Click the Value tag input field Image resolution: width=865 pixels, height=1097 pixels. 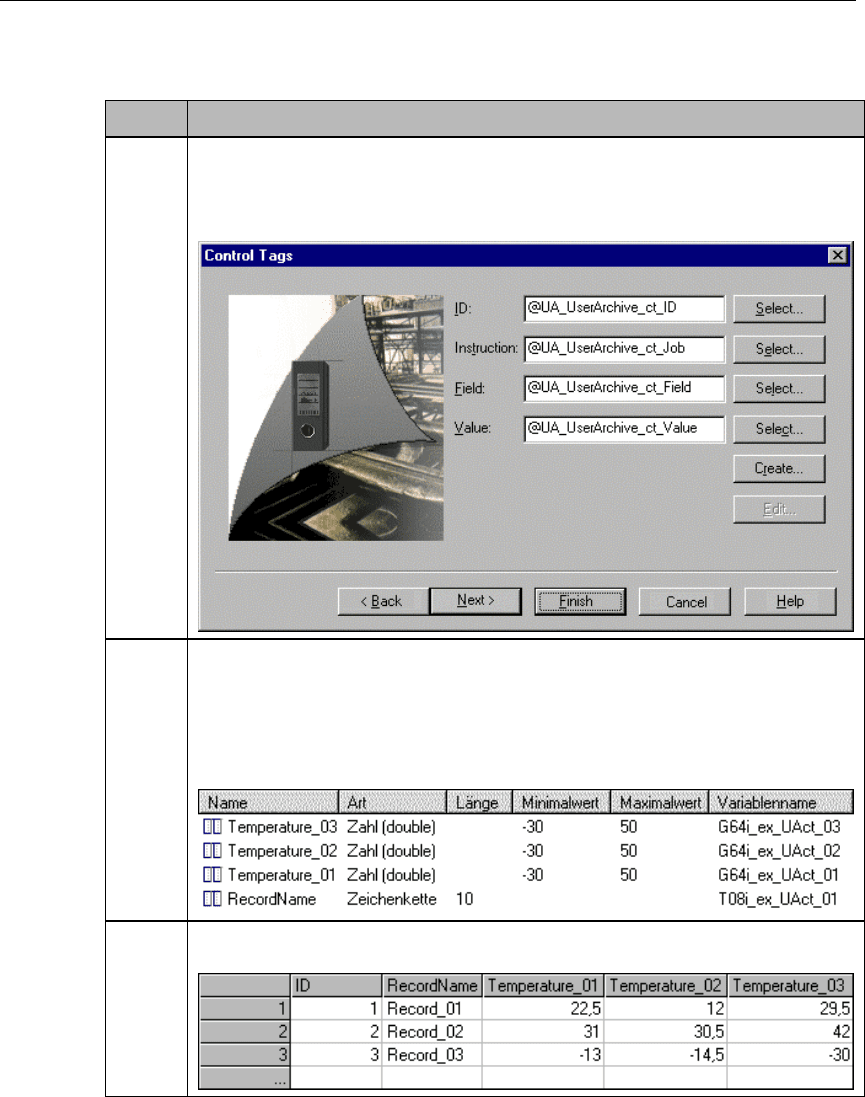coord(624,428)
